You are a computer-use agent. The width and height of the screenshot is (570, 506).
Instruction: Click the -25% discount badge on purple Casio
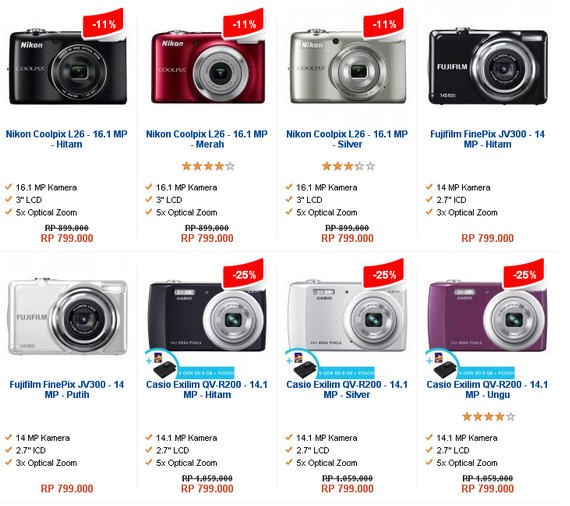click(524, 273)
